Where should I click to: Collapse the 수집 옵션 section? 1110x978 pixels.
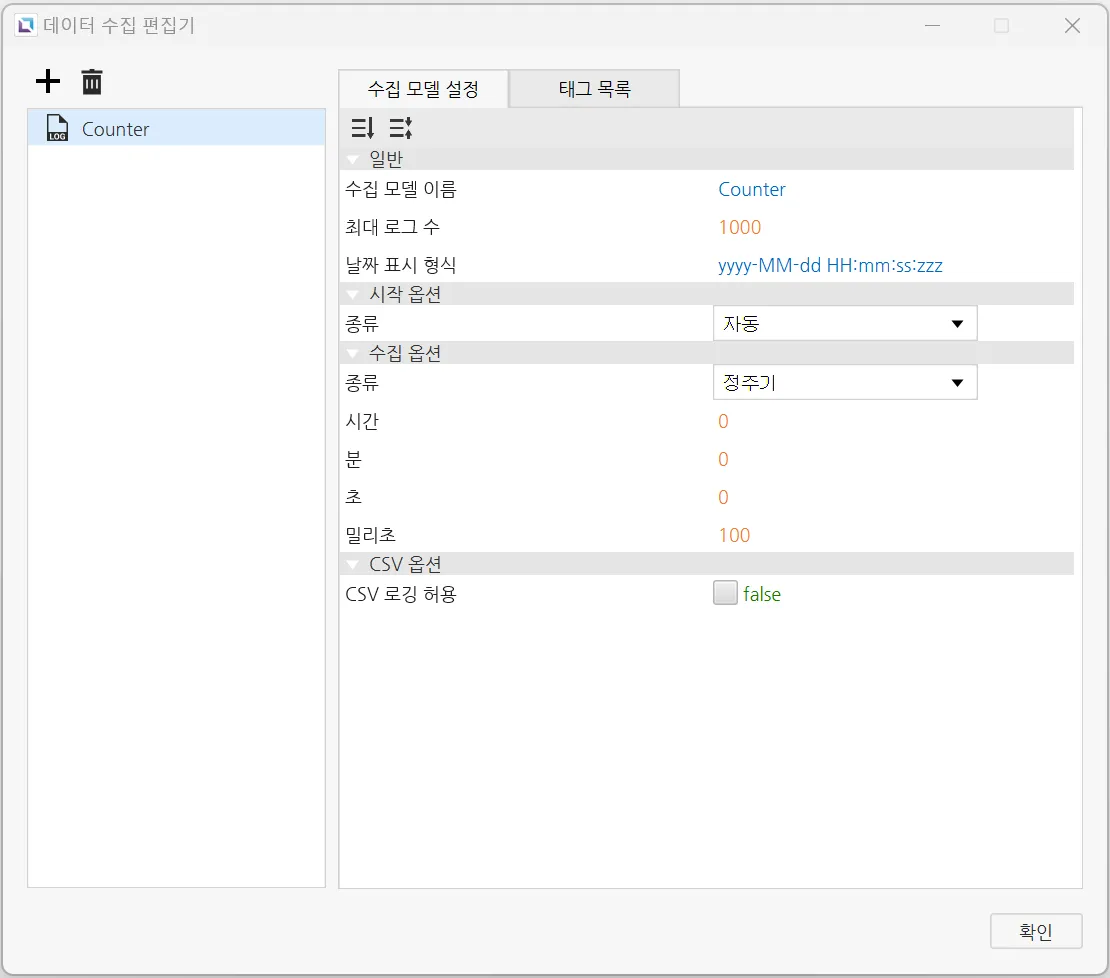pos(353,354)
